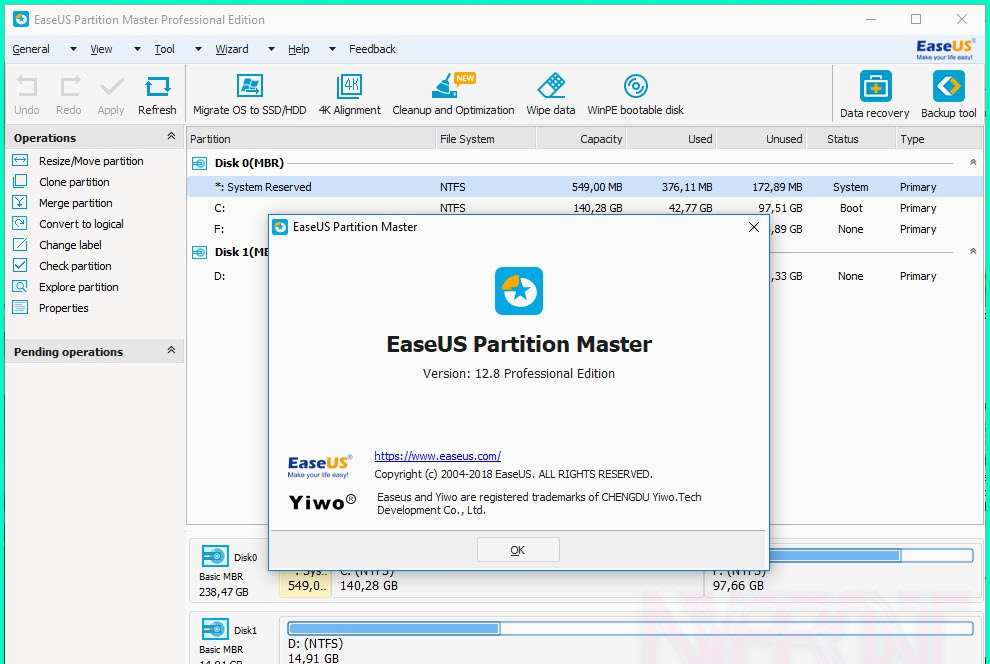
Task: Open the View menu
Action: (101, 49)
